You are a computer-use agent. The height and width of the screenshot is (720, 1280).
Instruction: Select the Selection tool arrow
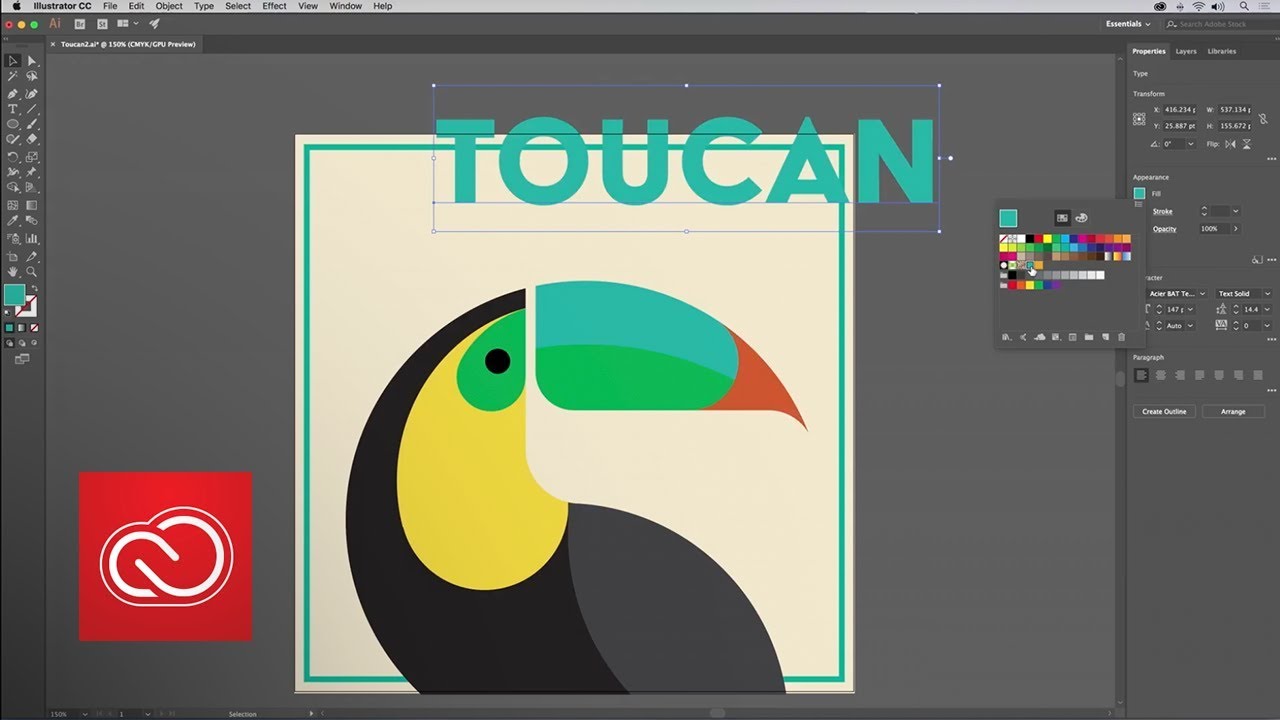[13, 61]
